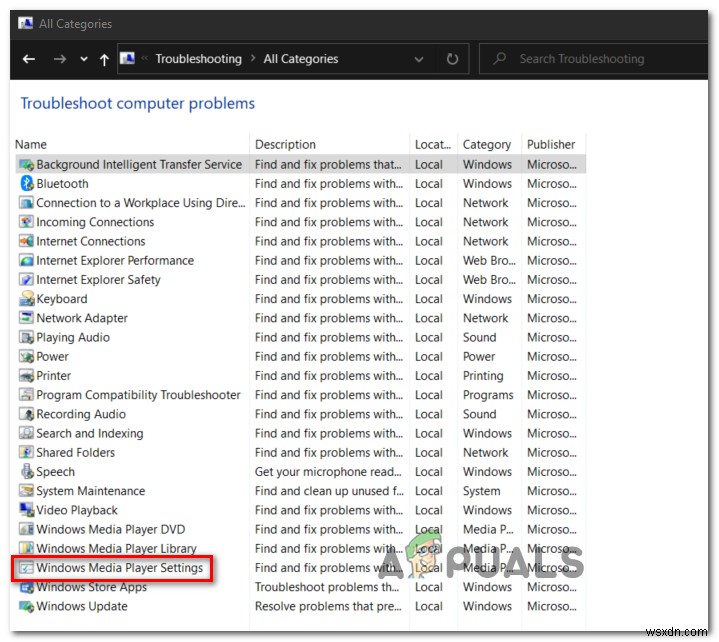Select the Shared Folders name
The image size is (719, 642).
pos(76,453)
